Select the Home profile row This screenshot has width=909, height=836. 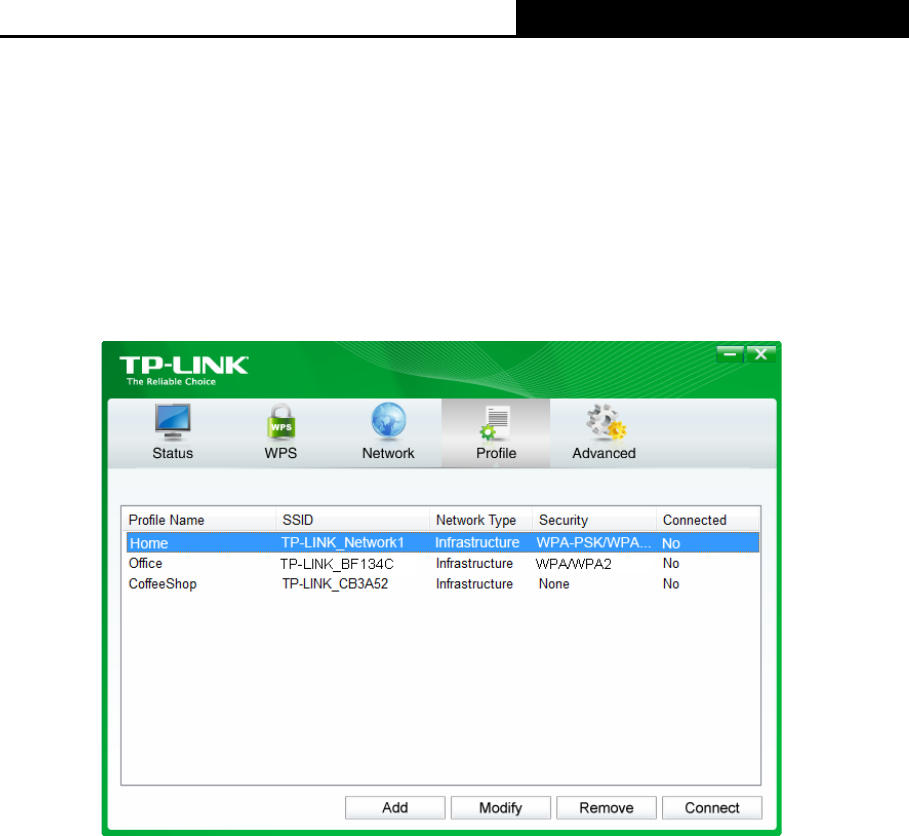[x=442, y=543]
